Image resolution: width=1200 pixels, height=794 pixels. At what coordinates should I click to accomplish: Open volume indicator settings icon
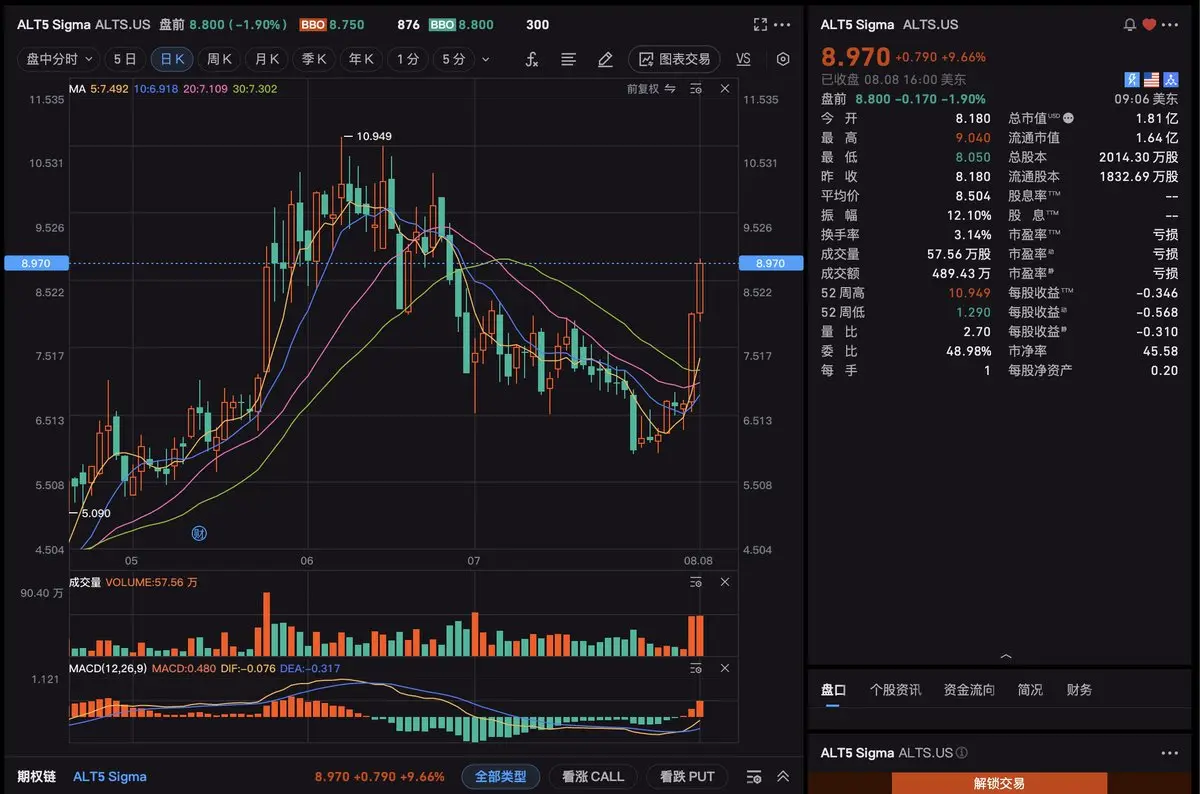point(697,582)
